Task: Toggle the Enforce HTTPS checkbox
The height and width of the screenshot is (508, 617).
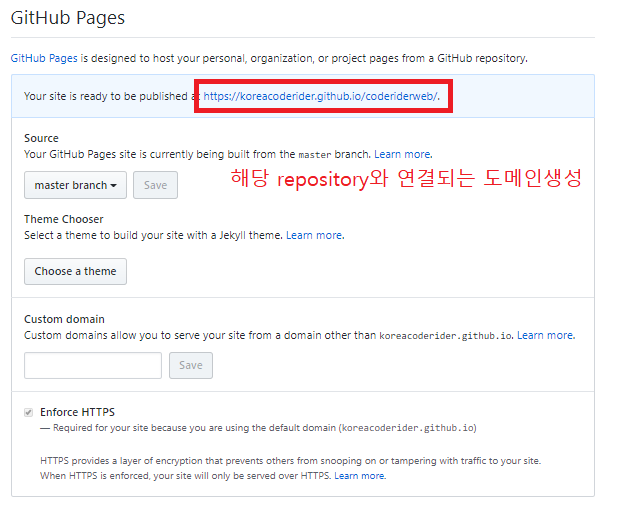Action: pos(28,412)
